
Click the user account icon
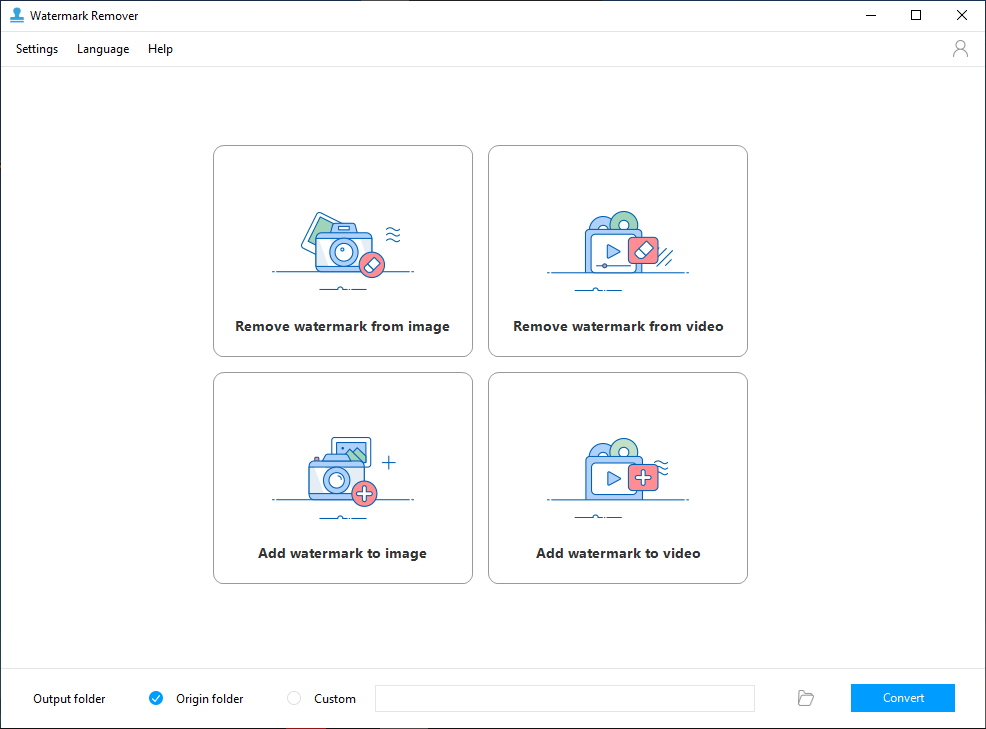pos(960,48)
